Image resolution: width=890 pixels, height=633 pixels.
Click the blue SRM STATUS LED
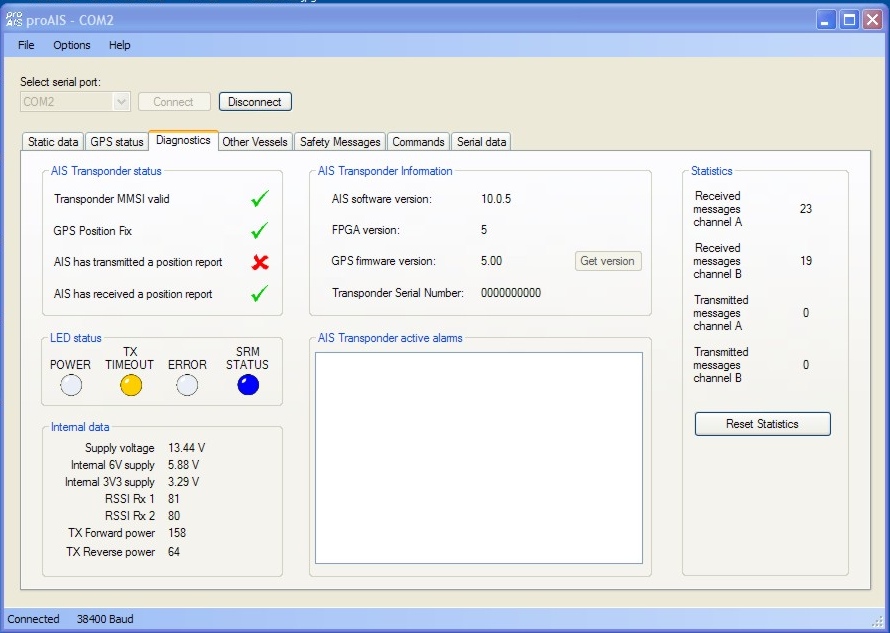pos(248,385)
